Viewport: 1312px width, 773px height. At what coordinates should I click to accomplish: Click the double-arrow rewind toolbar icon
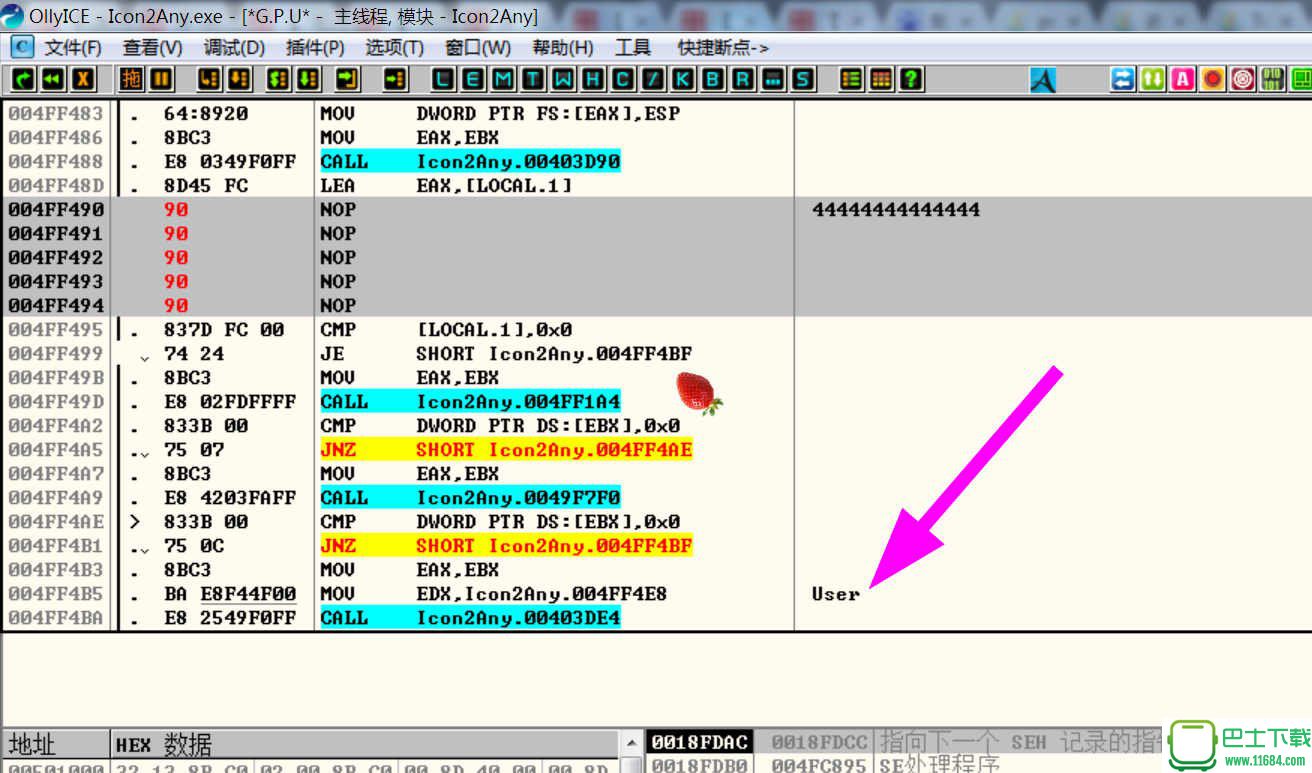click(53, 79)
